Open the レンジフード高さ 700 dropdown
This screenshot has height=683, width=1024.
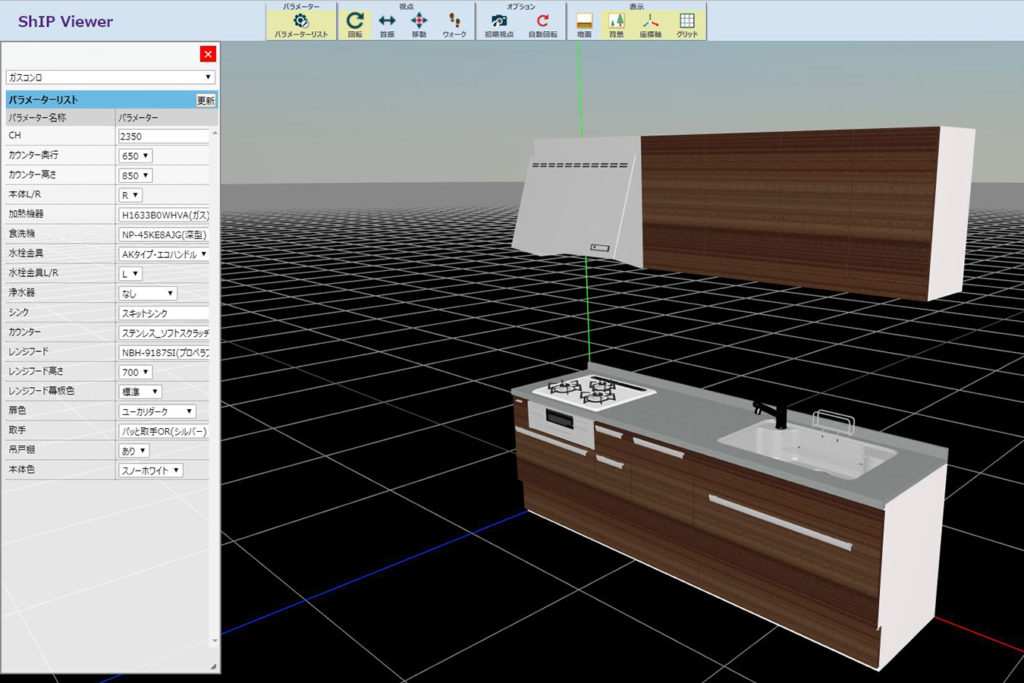pos(135,372)
